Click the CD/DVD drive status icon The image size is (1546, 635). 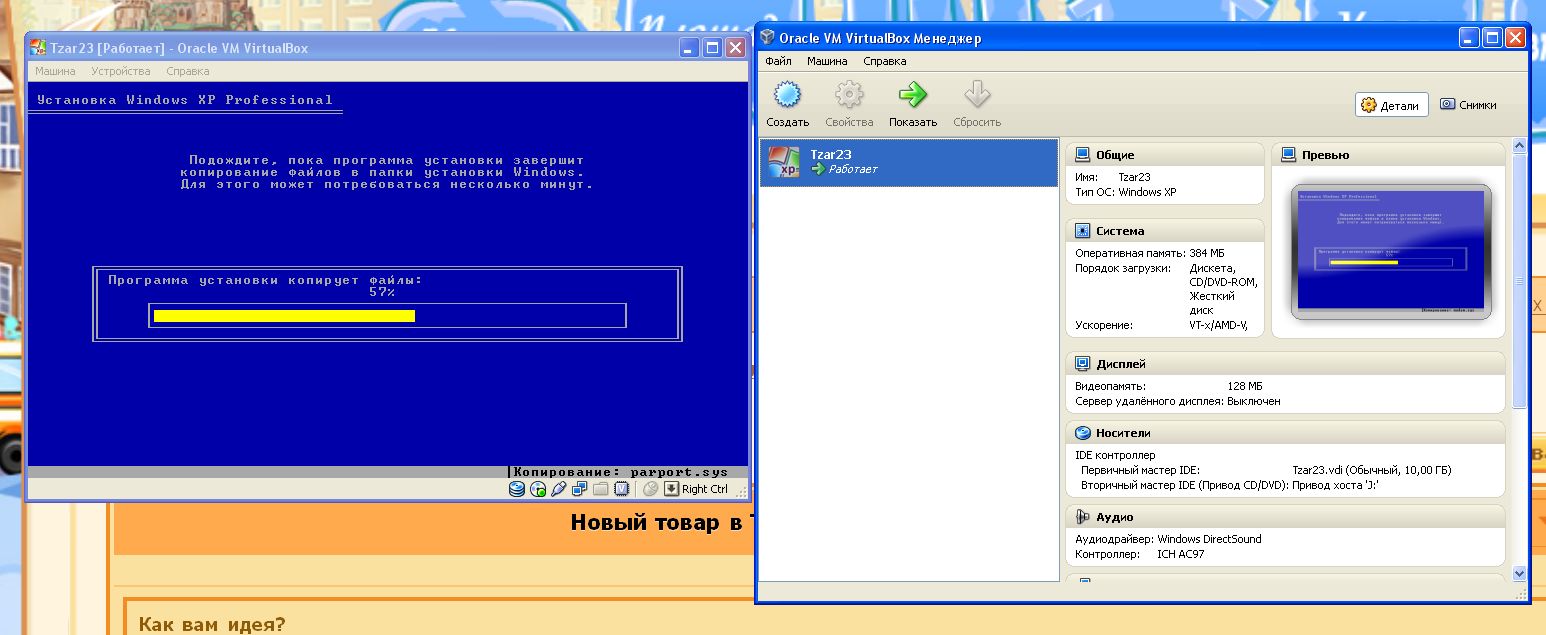538,489
